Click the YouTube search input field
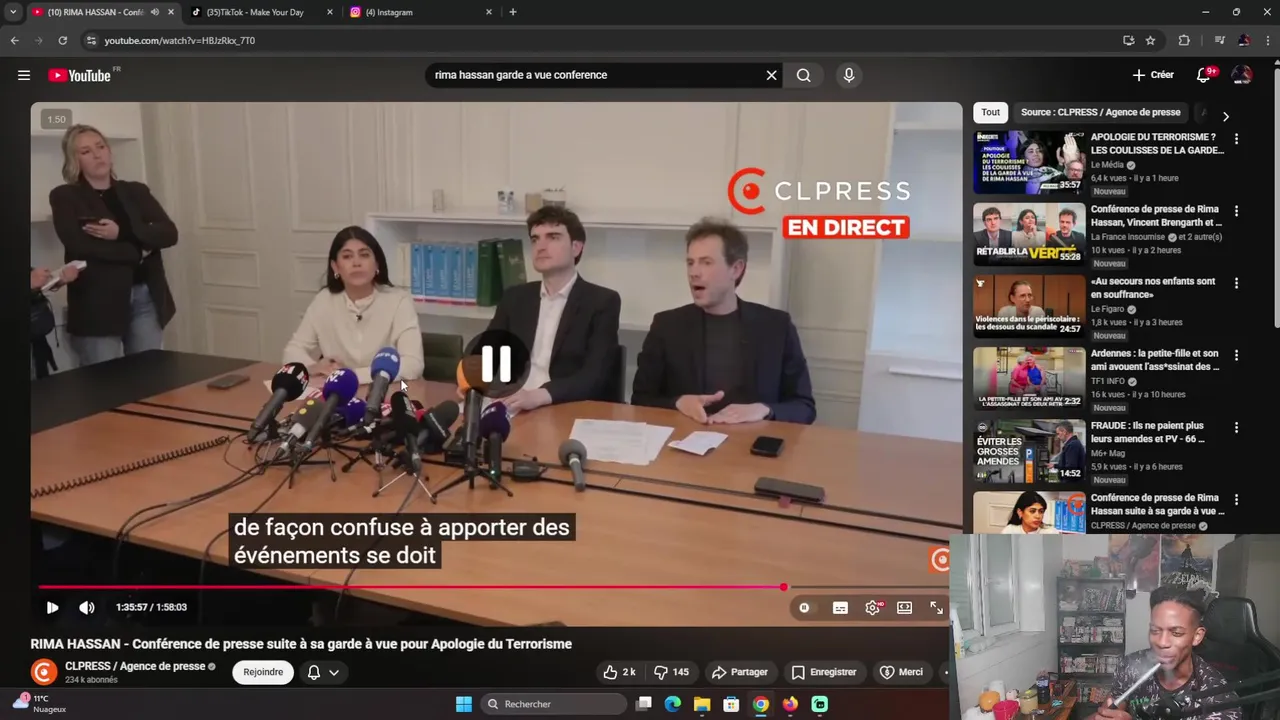 (595, 75)
